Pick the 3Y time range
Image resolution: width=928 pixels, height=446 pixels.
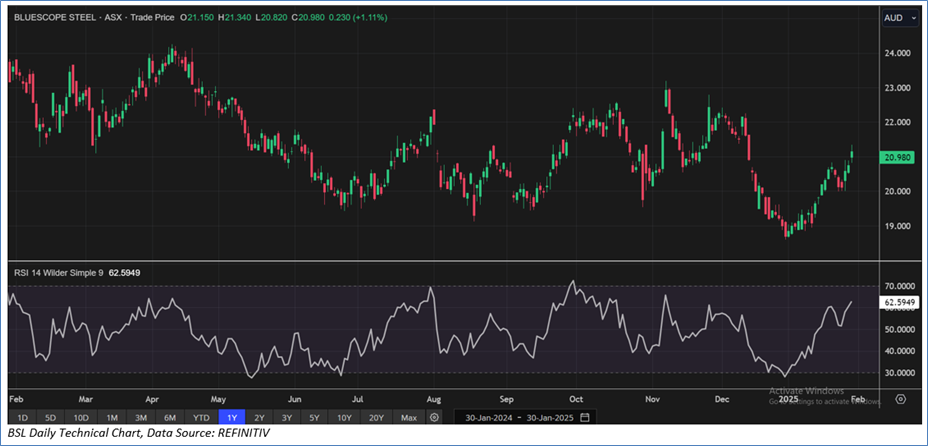(x=288, y=417)
